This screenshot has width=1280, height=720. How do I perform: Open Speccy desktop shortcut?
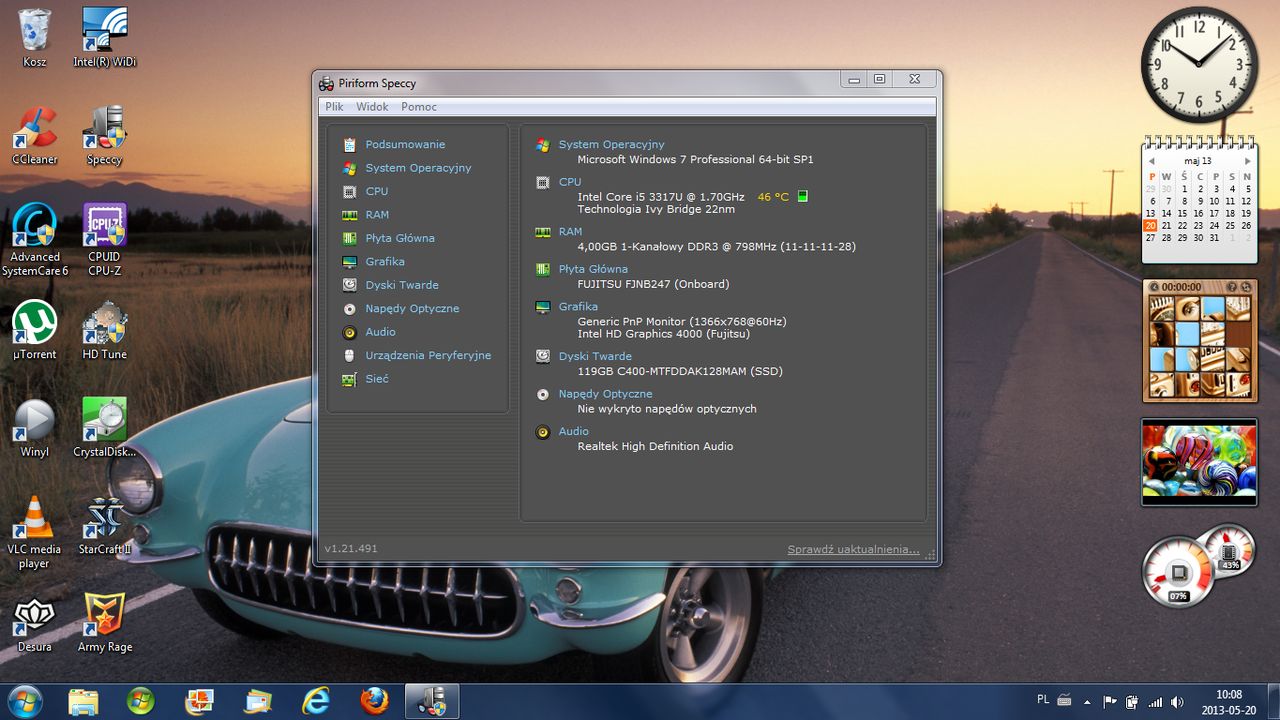coord(104,136)
